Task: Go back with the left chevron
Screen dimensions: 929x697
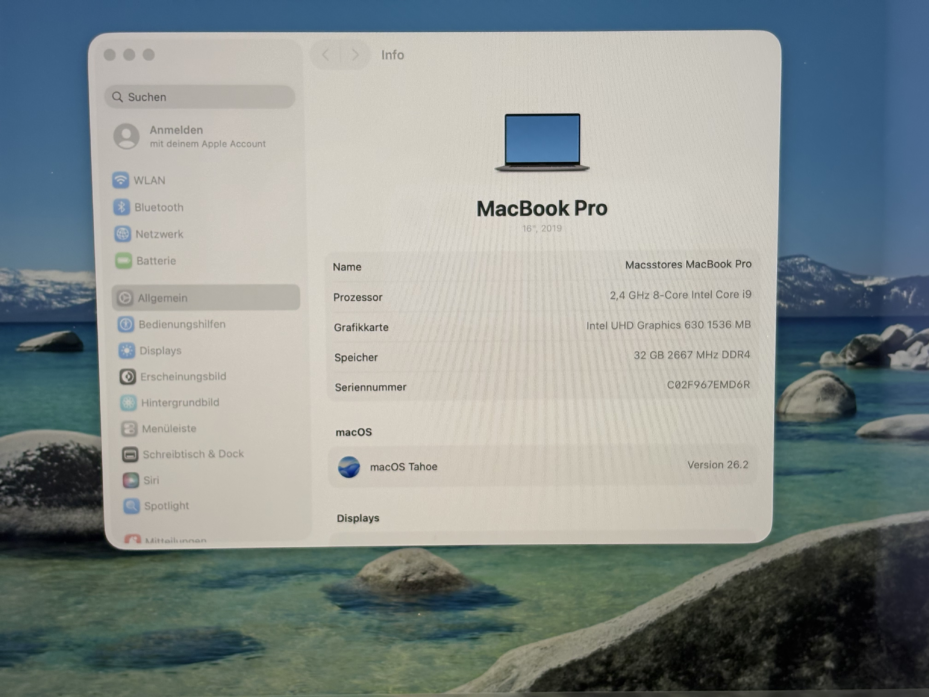Action: pos(325,55)
